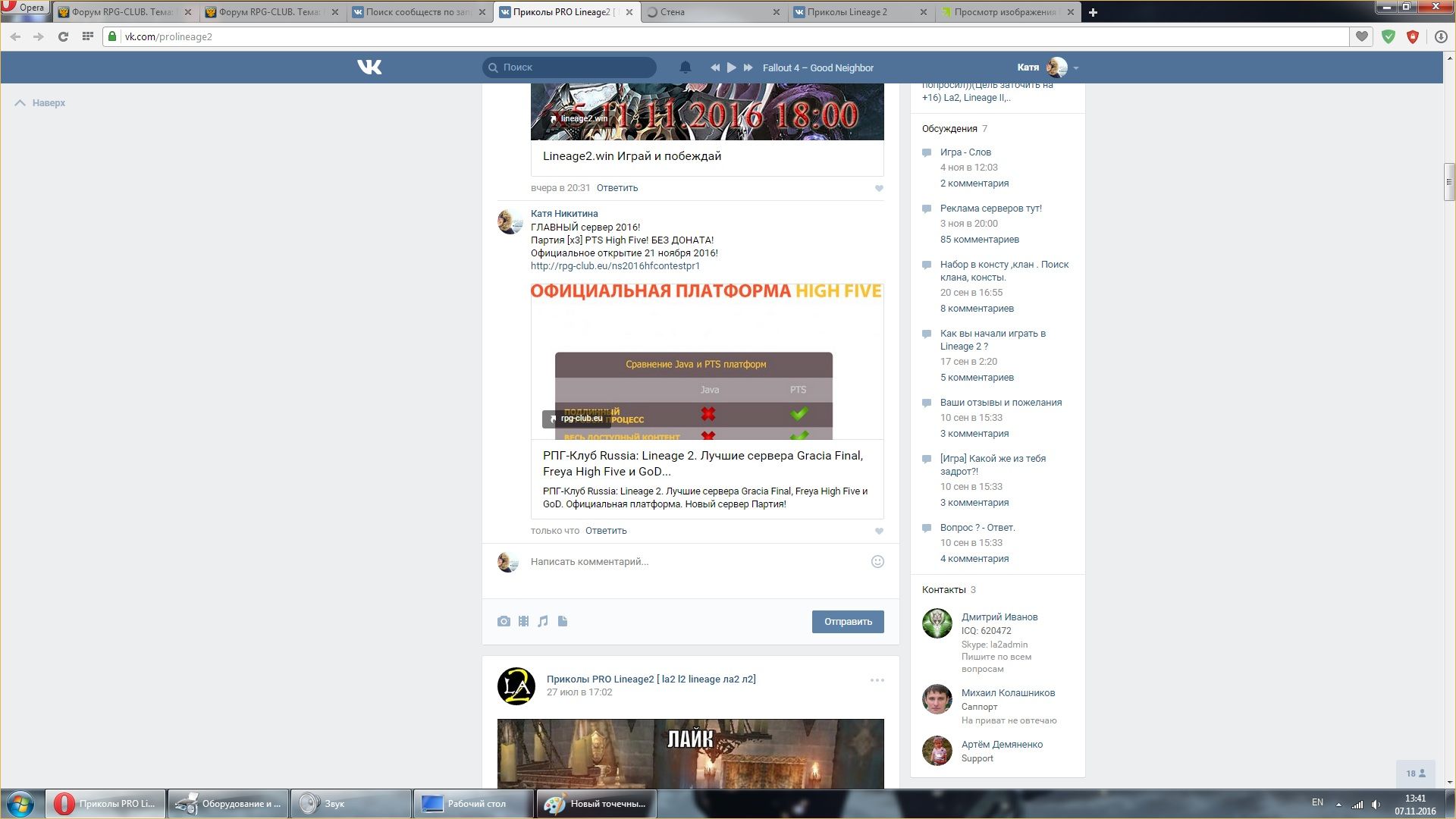The width and height of the screenshot is (1456, 819).
Task: Skip to previous track in VK player
Action: (x=714, y=67)
